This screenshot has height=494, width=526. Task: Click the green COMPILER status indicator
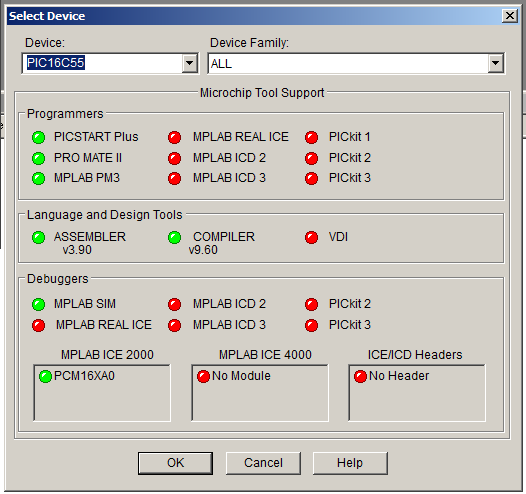click(174, 237)
